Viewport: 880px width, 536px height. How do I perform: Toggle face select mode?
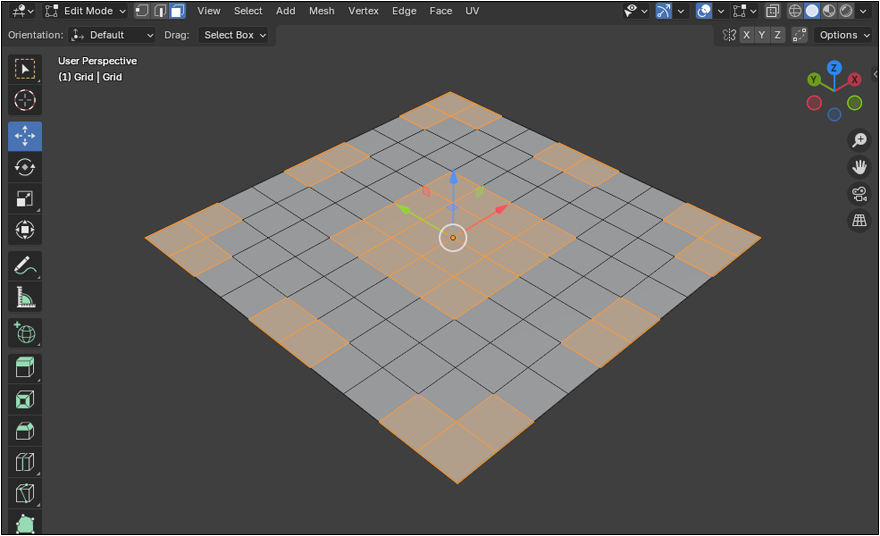click(x=177, y=11)
